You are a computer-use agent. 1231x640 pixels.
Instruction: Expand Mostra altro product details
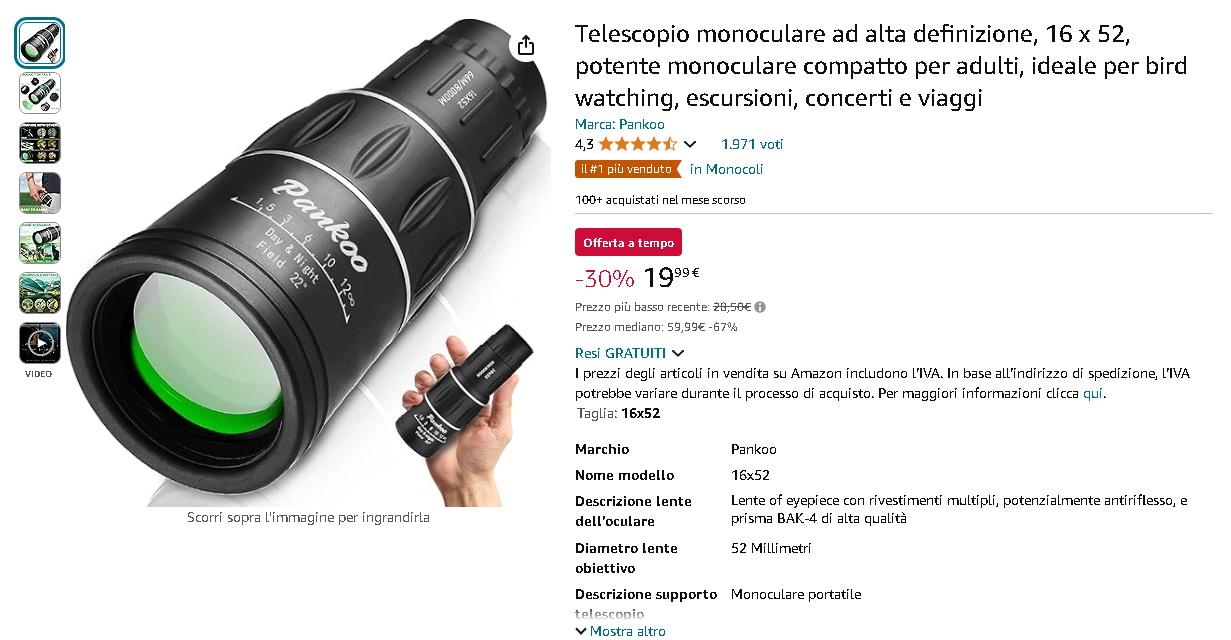click(621, 631)
